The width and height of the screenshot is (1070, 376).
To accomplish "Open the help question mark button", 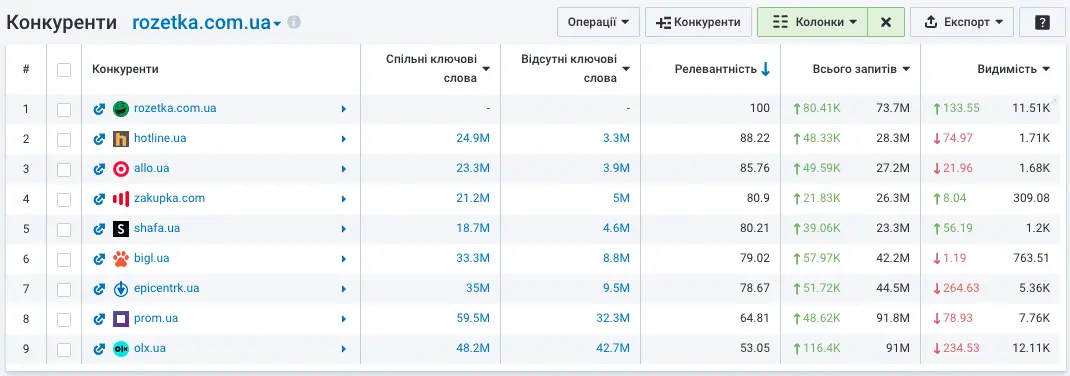I will tap(1042, 22).
